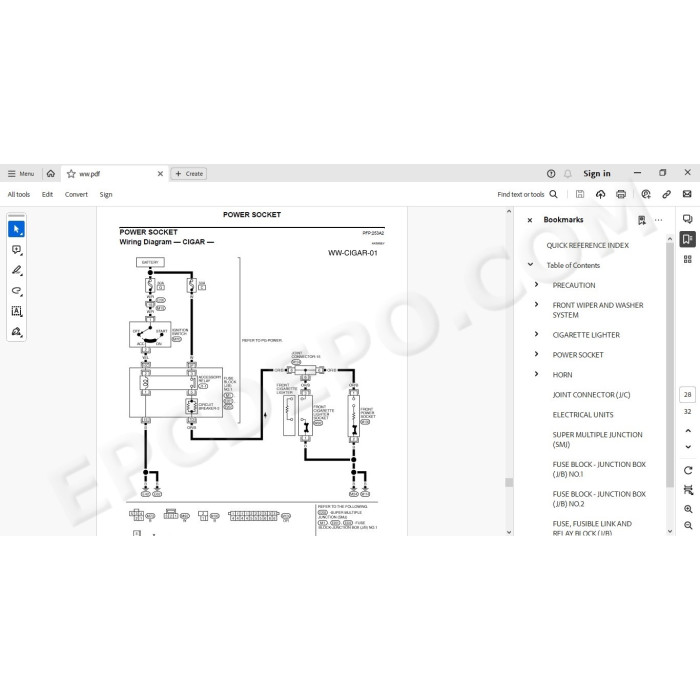Open FUSE BLOCK - JUNCTION BOX (J/B) NO.2

tap(599, 499)
